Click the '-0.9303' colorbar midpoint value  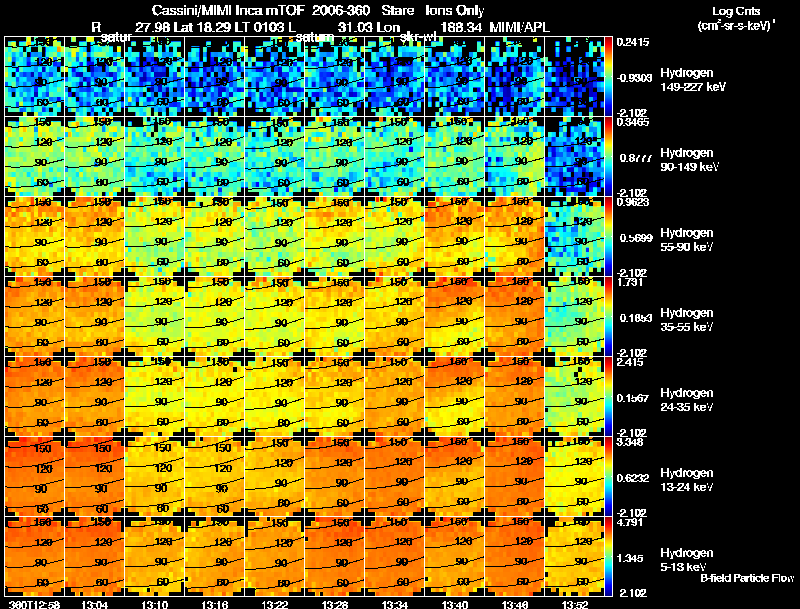pos(634,78)
